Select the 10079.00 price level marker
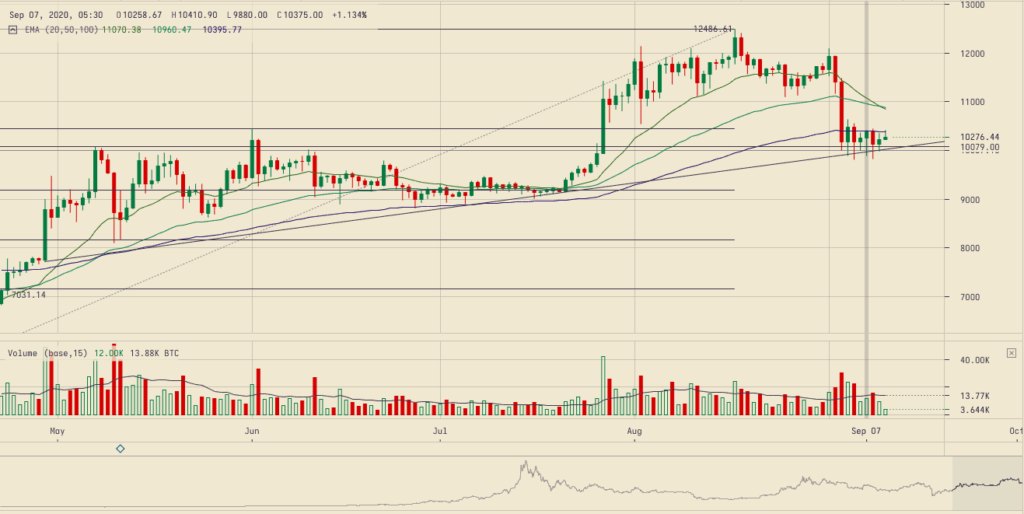The image size is (1024, 514). coord(980,148)
